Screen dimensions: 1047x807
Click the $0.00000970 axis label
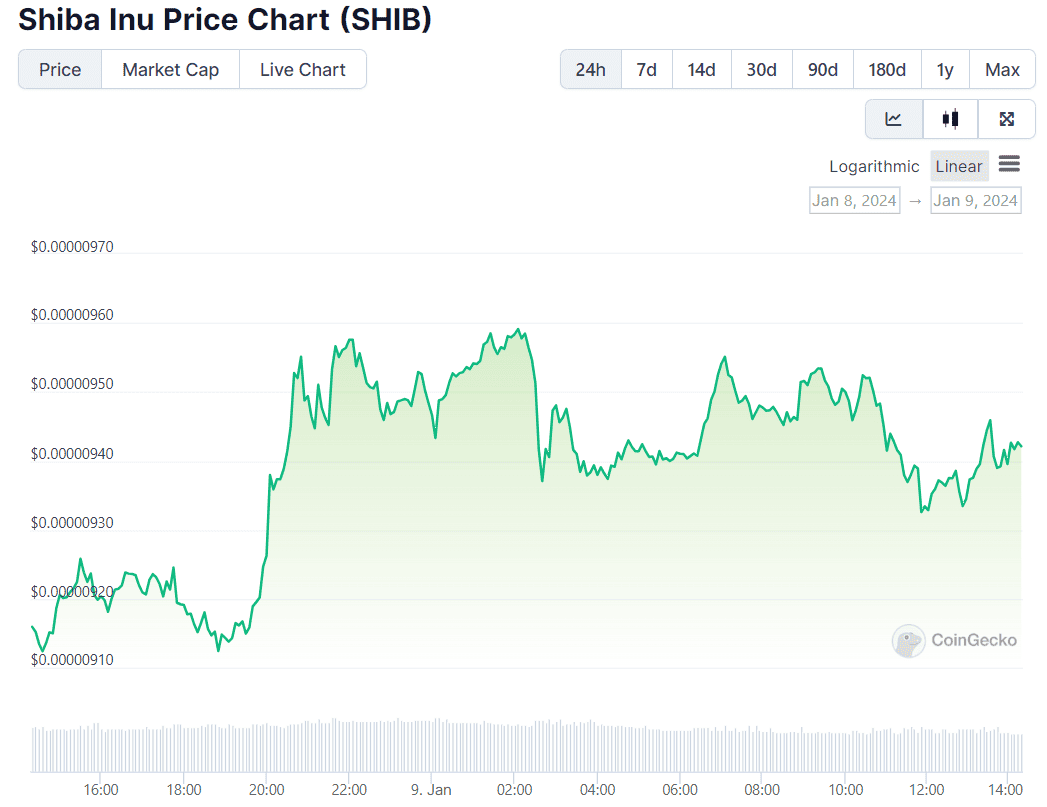72,247
